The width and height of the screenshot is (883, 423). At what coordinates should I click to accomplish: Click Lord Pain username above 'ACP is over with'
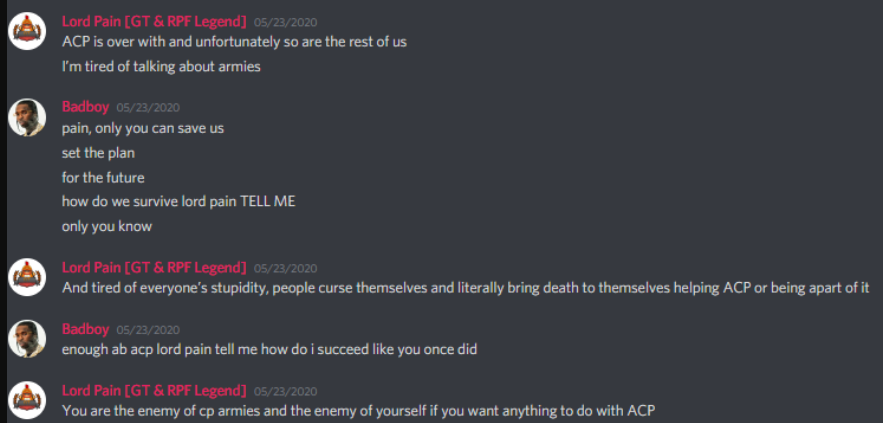[154, 22]
